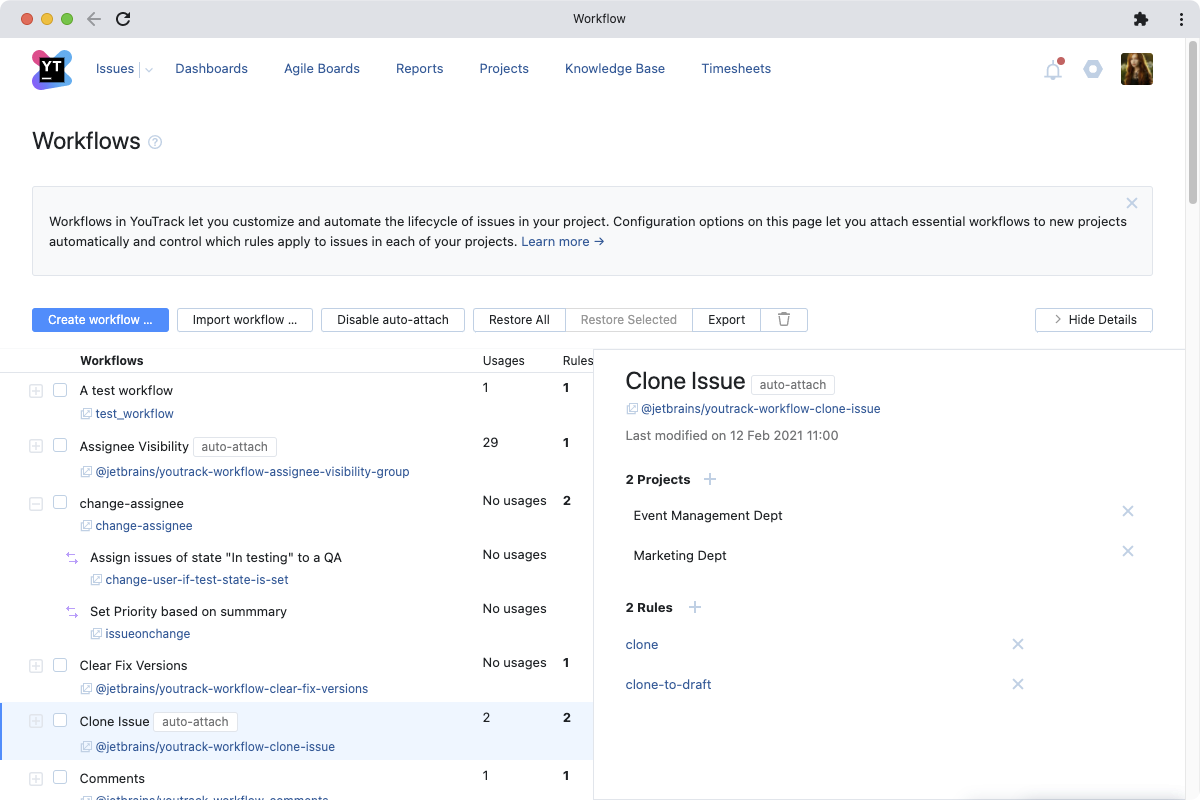Viewport: 1200px width, 800px height.
Task: Dismiss the info banner with its close icon
Action: [x=1132, y=203]
